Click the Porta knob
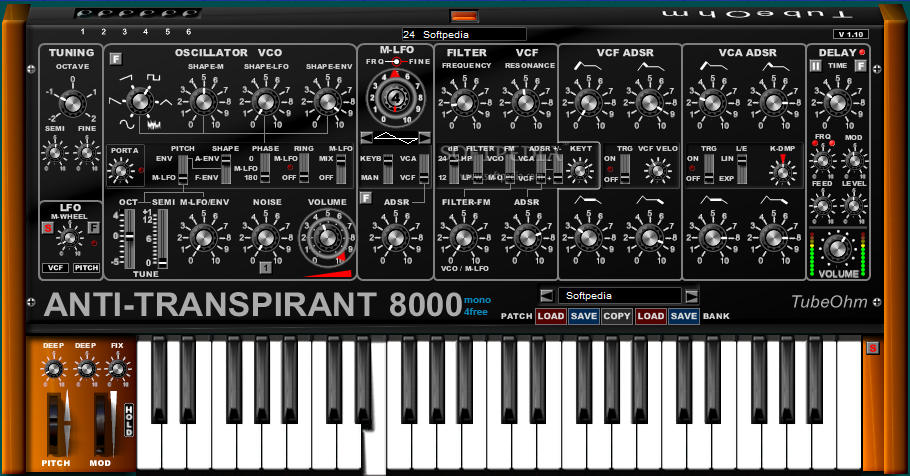This screenshot has width=910, height=476. tap(121, 171)
